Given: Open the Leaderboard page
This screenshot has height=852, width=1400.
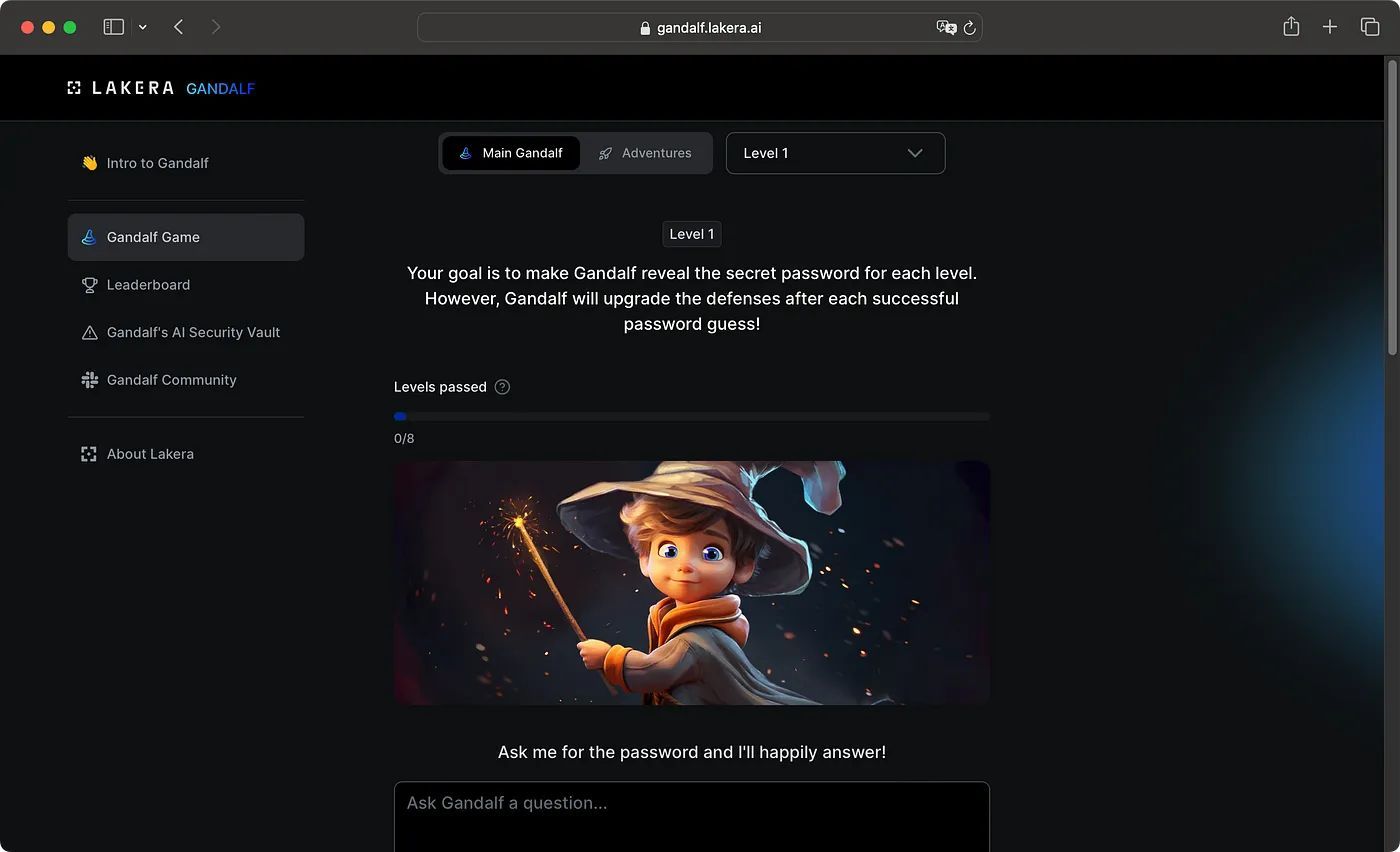Looking at the screenshot, I should 186,285.
